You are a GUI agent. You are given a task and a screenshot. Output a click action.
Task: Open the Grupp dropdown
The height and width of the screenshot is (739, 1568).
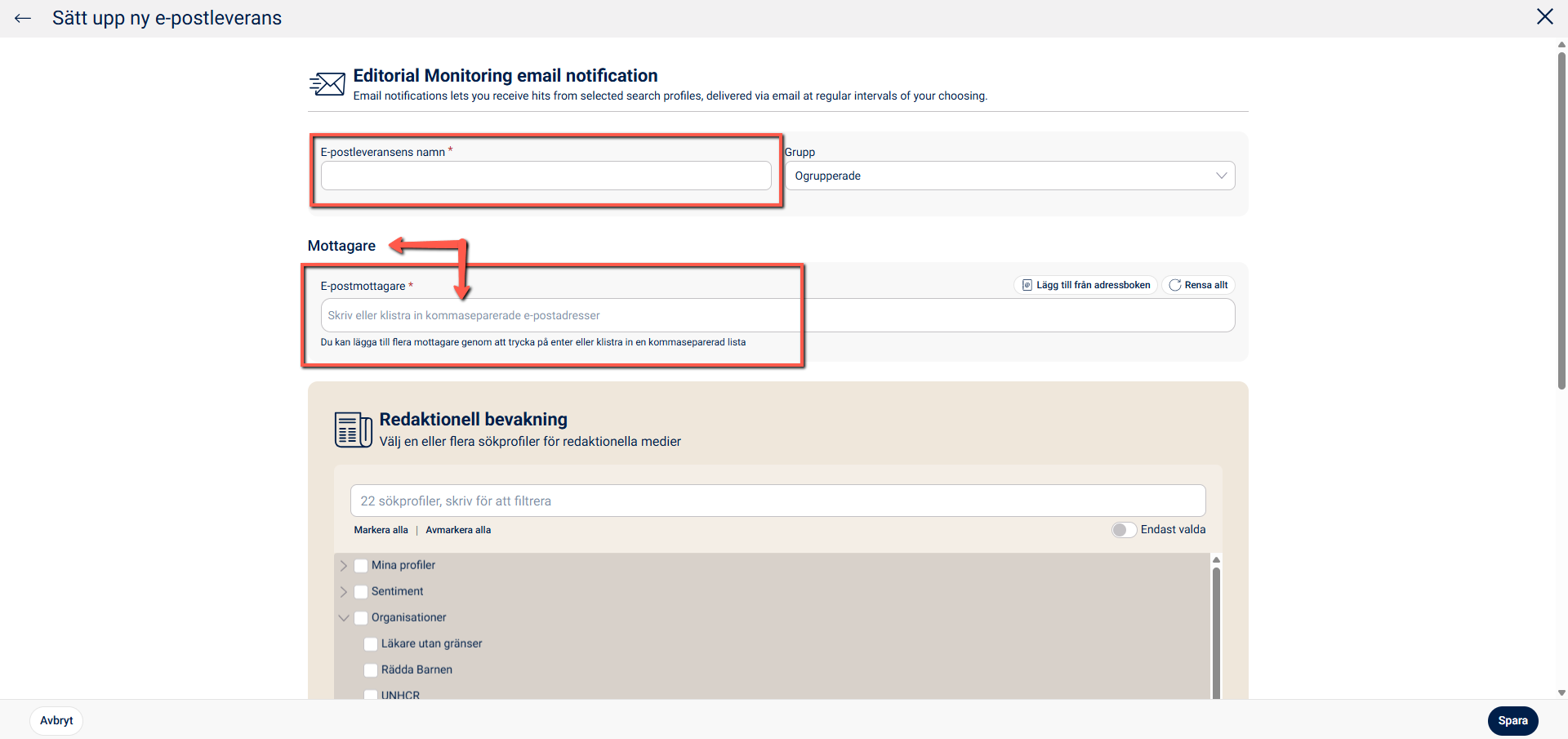pyautogui.click(x=1009, y=176)
